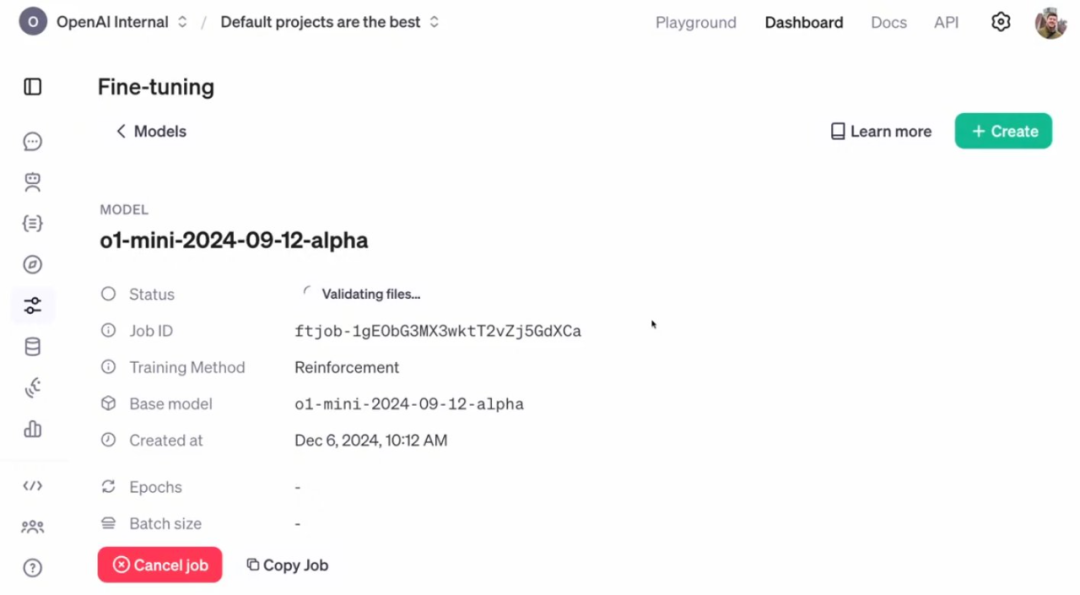Image resolution: width=1080 pixels, height=595 pixels.
Task: Open the user profile avatar
Action: coord(1050,23)
